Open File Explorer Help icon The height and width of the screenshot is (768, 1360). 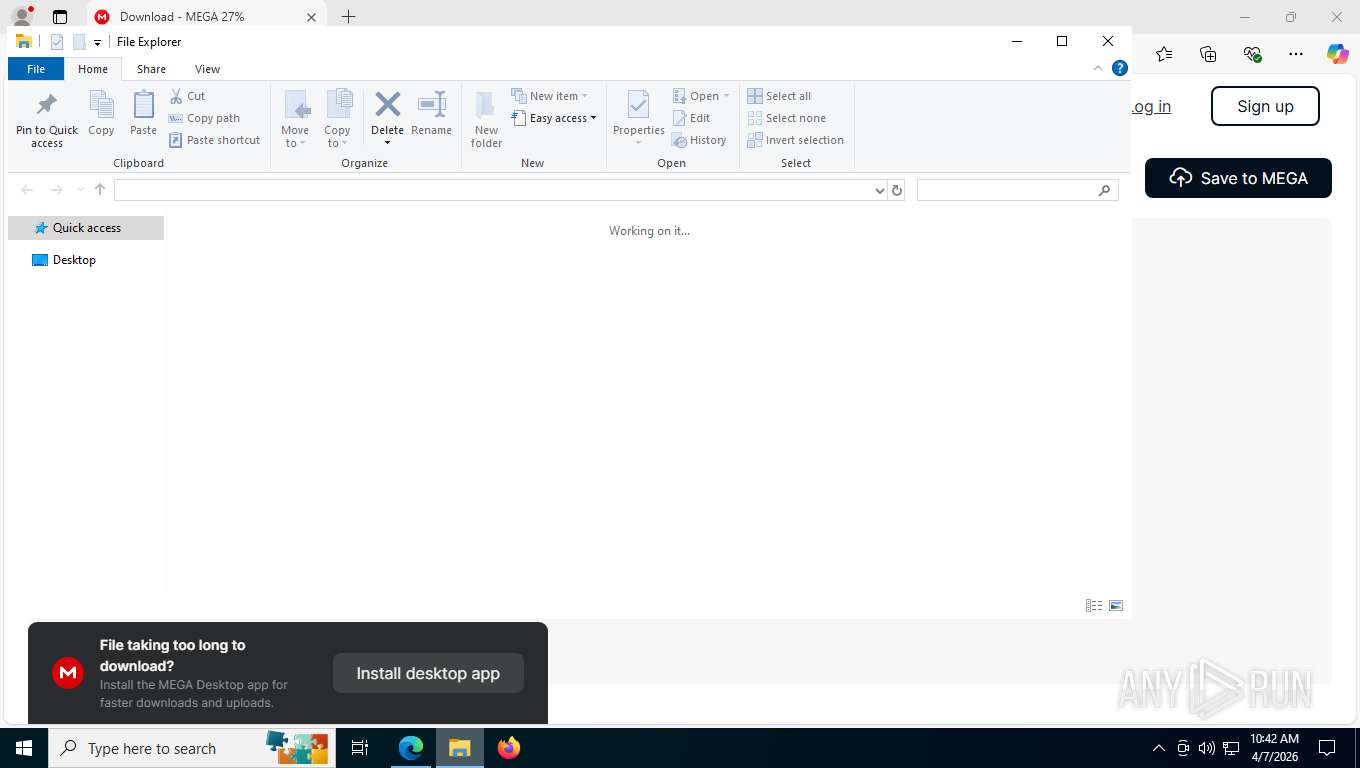pos(1120,68)
